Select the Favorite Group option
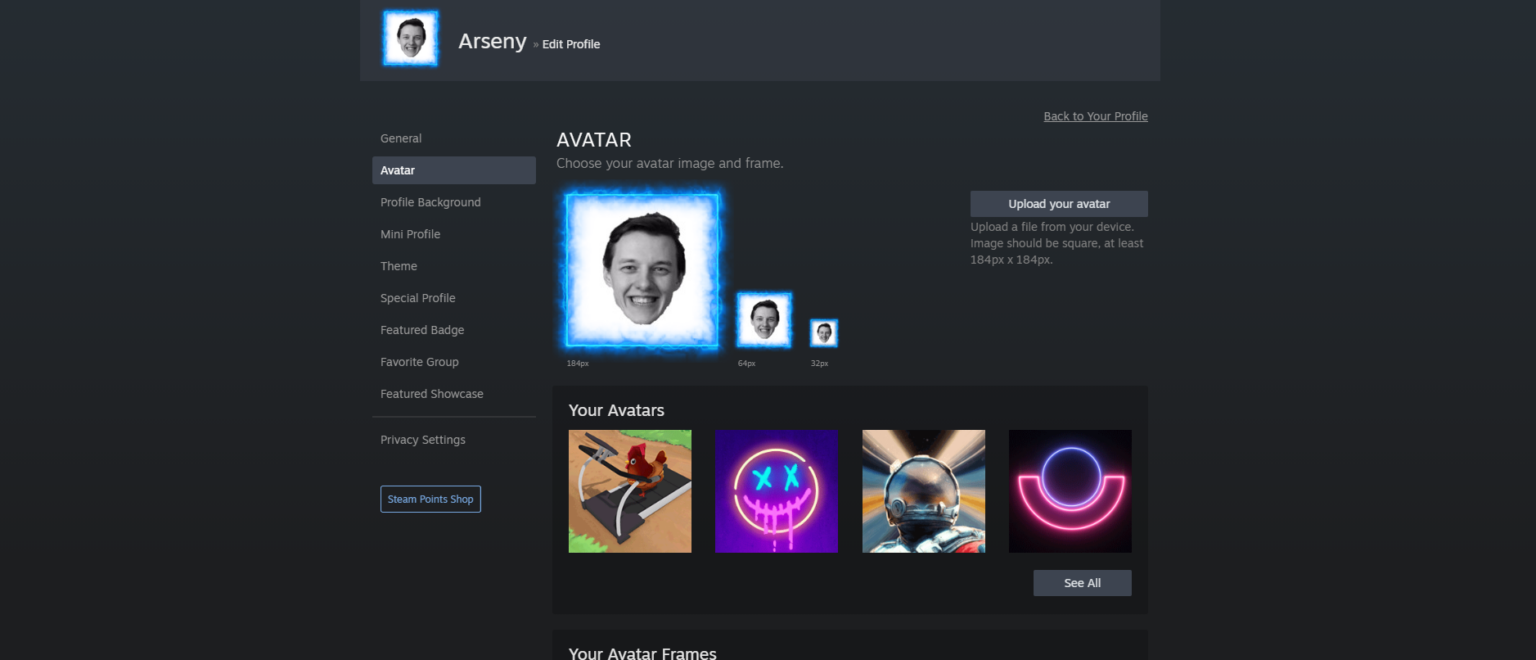The width and height of the screenshot is (1536, 660). pos(419,362)
